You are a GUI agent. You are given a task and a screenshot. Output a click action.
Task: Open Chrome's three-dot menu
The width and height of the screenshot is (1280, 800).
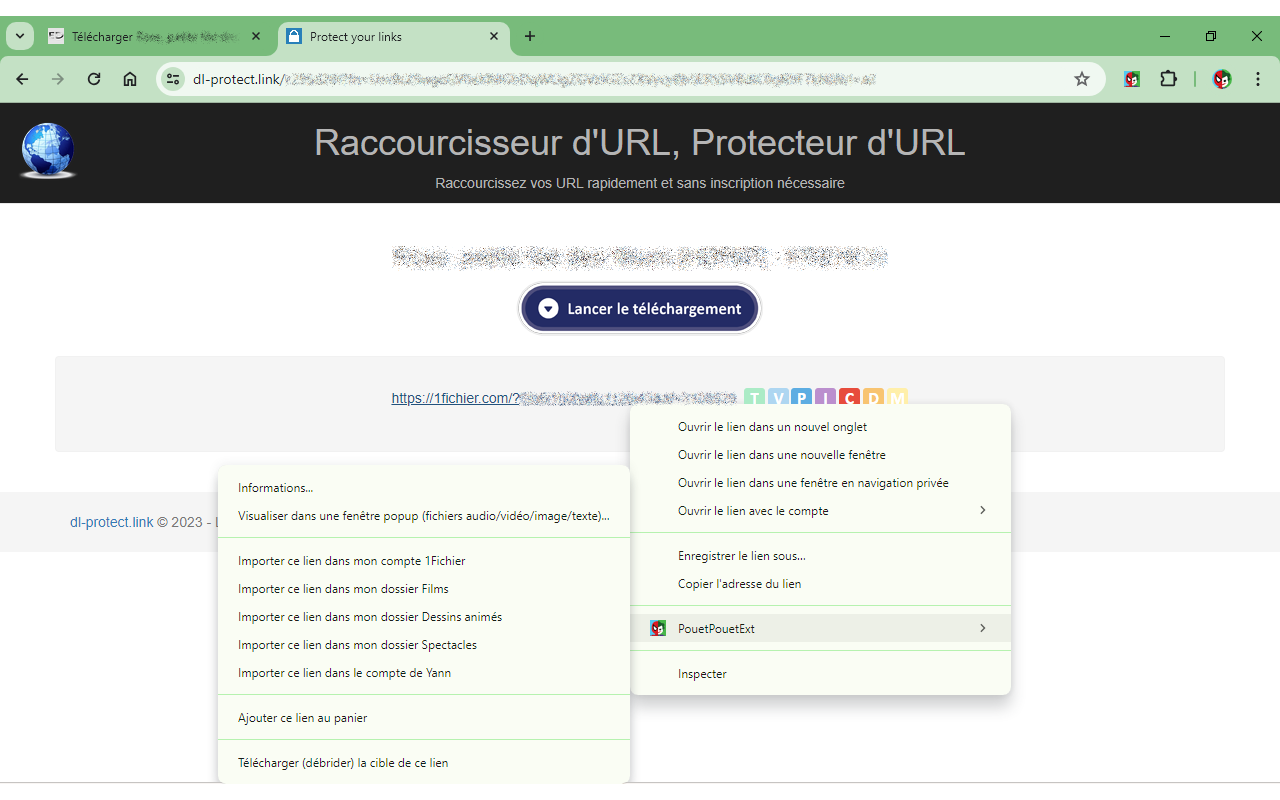pyautogui.click(x=1257, y=79)
